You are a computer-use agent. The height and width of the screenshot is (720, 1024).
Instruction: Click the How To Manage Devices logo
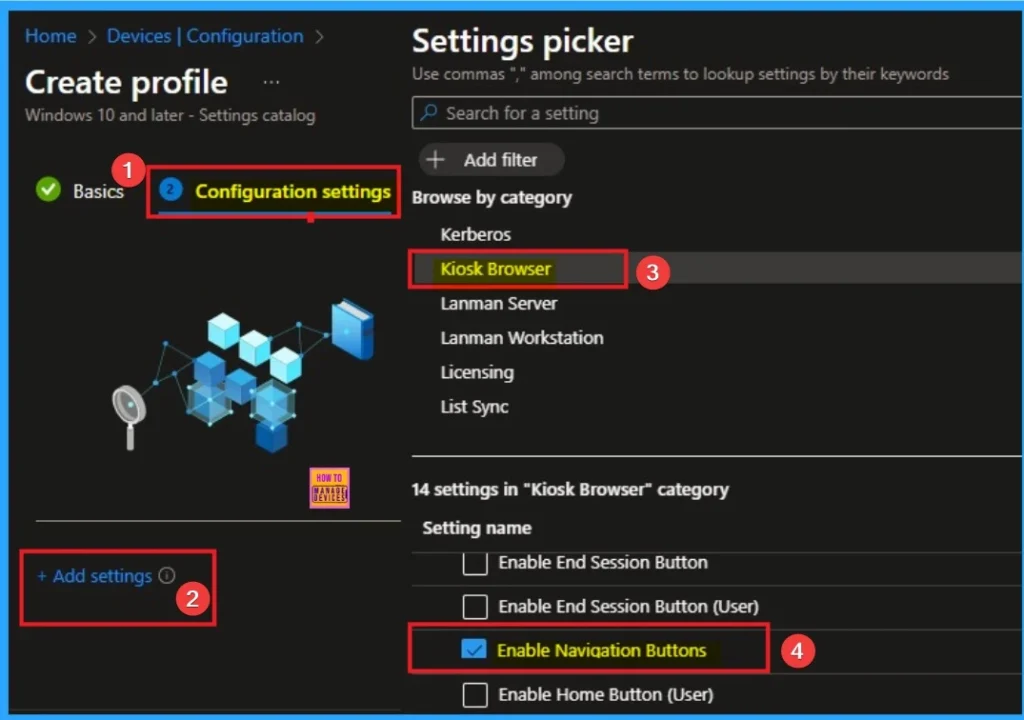coord(329,488)
